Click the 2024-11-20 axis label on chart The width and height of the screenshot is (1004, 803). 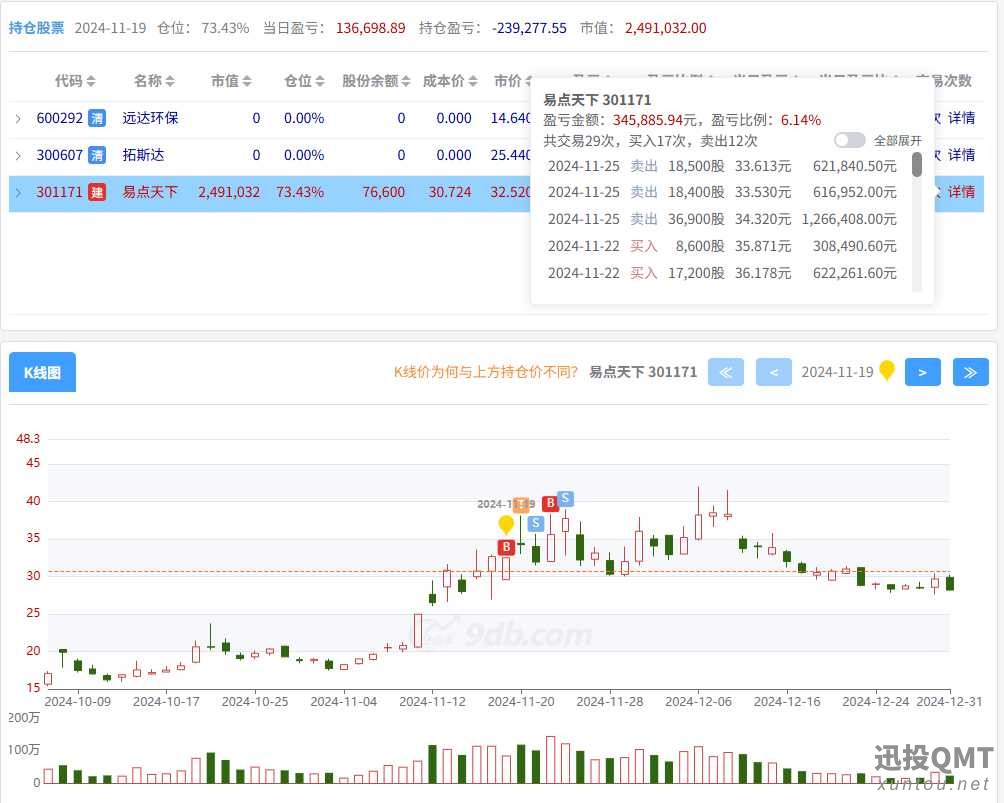(x=521, y=702)
